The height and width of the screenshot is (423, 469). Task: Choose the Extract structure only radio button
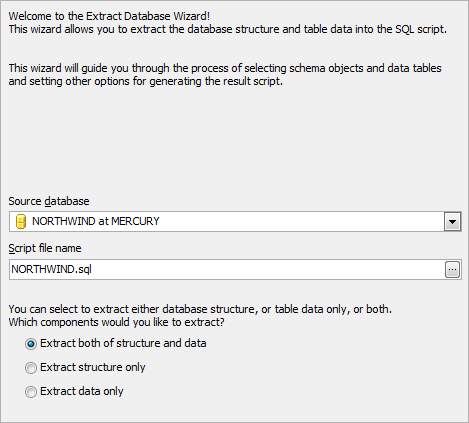31,368
